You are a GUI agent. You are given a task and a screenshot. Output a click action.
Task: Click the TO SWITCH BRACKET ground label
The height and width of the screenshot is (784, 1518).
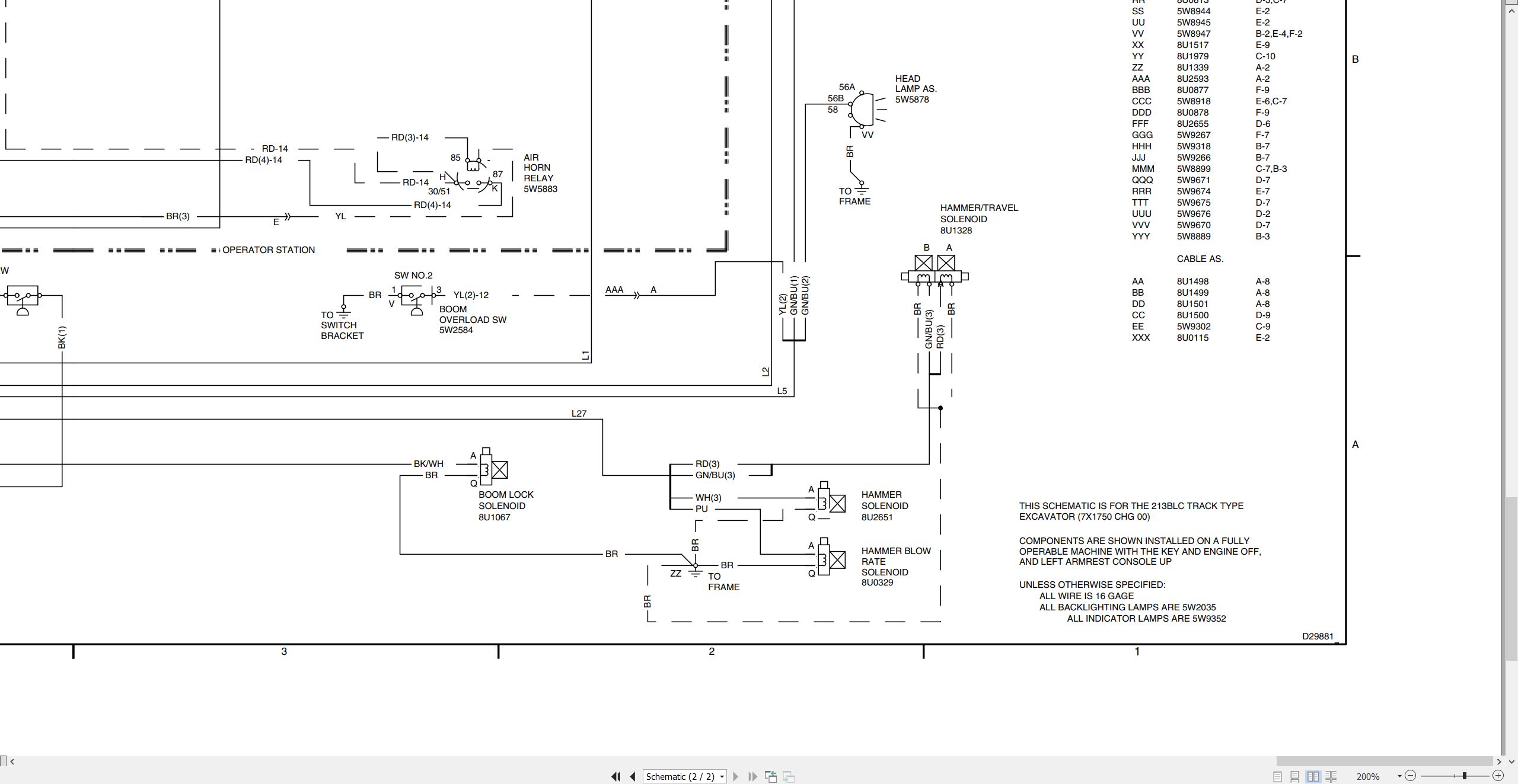(342, 325)
